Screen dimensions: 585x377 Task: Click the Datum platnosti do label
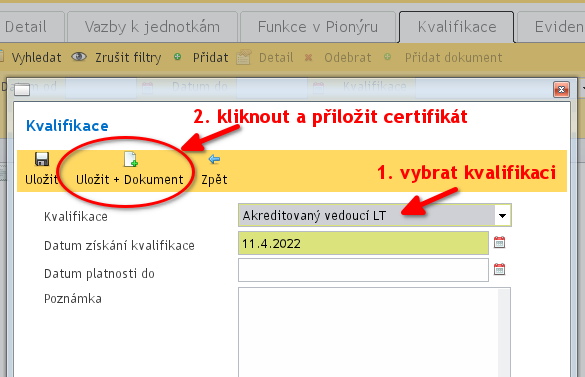[x=99, y=274]
